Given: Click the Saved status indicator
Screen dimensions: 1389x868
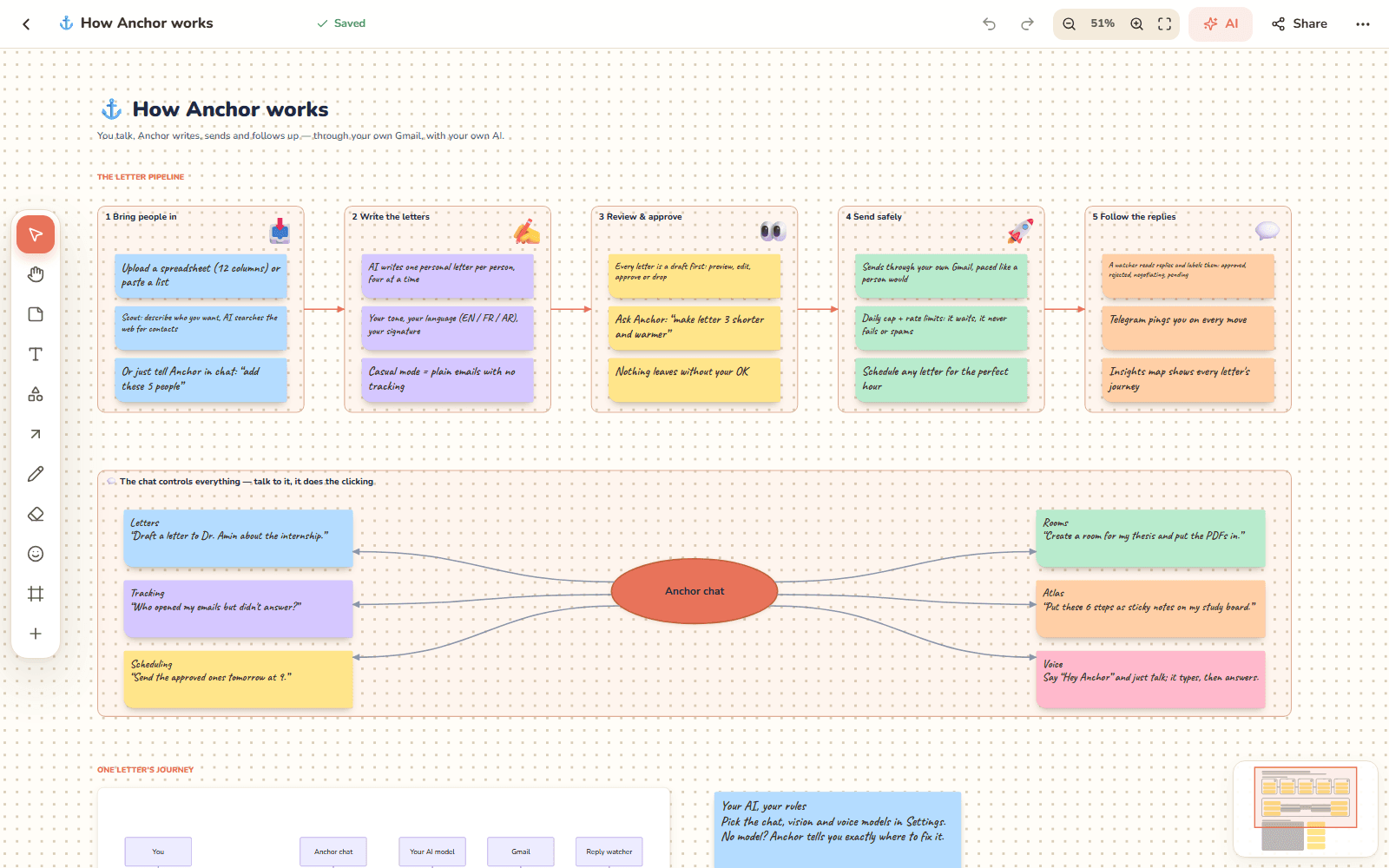Looking at the screenshot, I should (x=341, y=23).
